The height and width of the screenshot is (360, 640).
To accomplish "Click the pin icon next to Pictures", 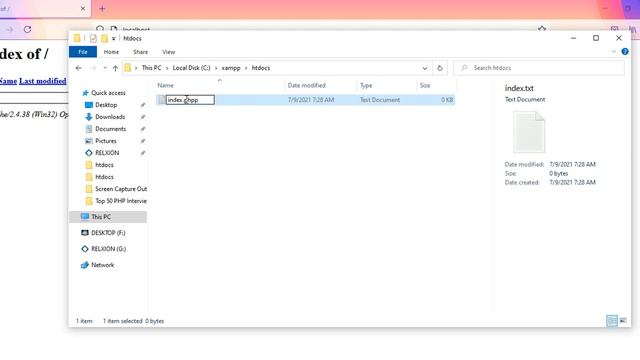I will [142, 141].
